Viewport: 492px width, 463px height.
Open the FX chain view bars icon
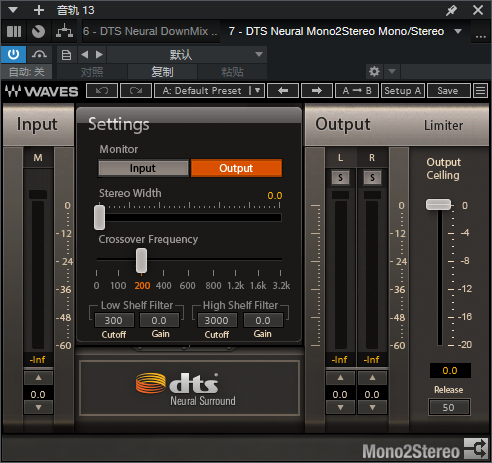click(x=14, y=32)
